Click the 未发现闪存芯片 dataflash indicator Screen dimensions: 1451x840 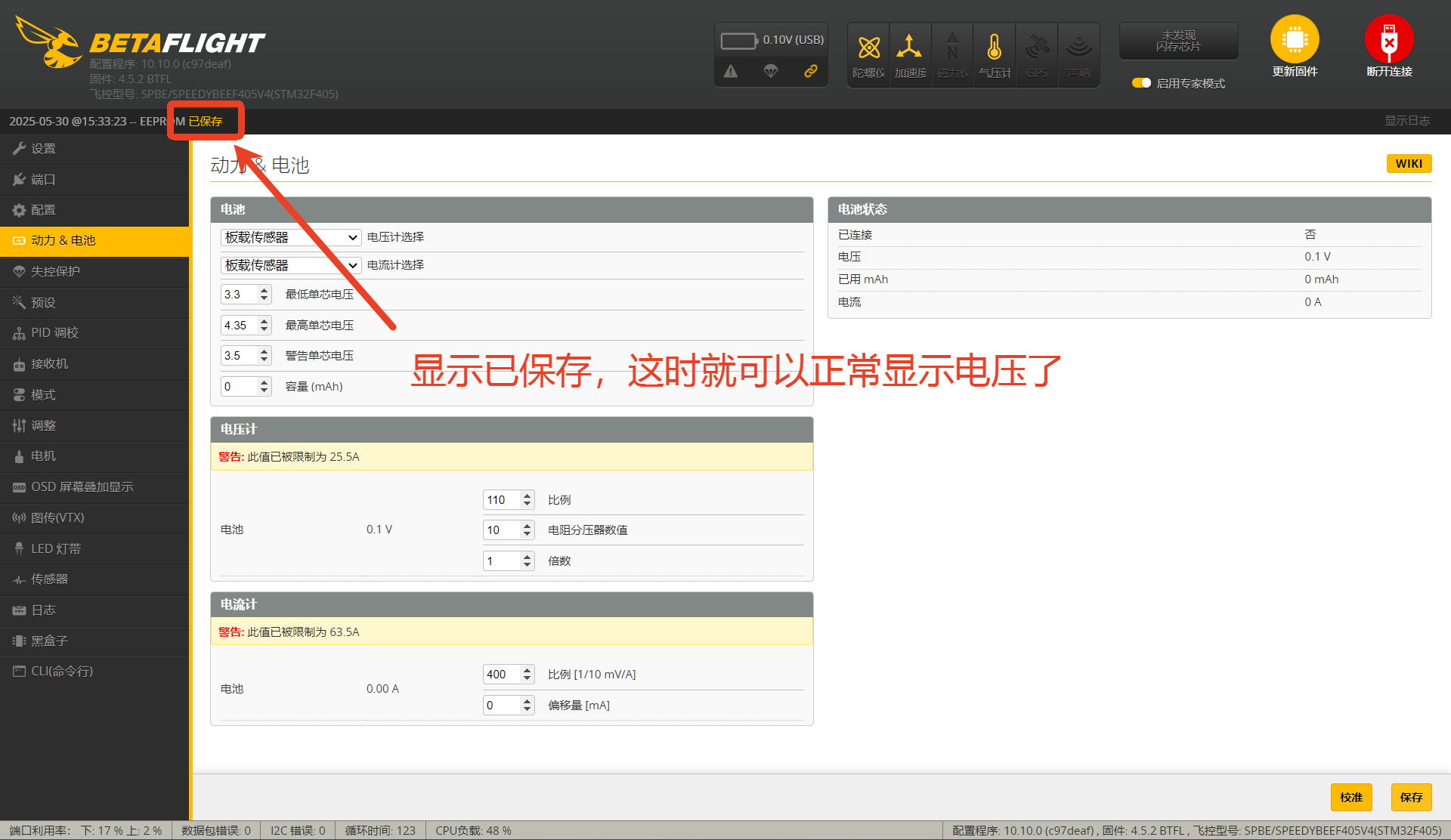click(x=1178, y=41)
